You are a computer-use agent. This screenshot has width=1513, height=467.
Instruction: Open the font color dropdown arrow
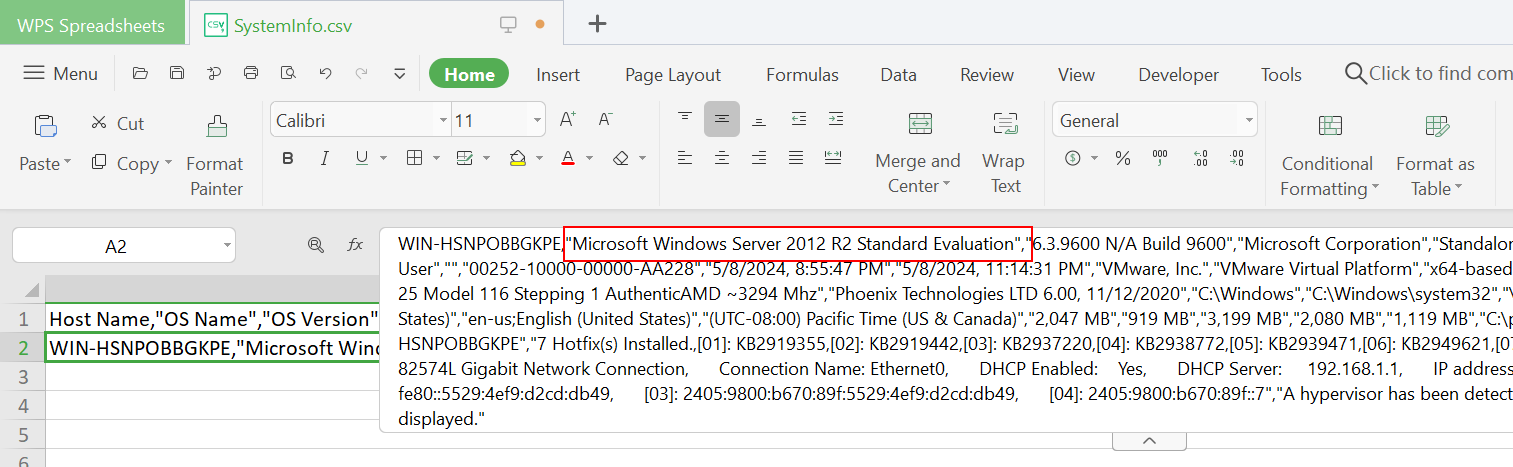(x=590, y=158)
